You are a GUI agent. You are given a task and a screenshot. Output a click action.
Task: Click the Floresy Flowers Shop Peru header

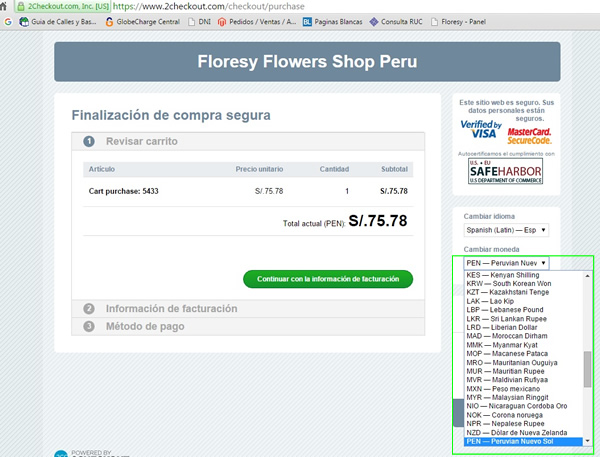[x=307, y=62]
